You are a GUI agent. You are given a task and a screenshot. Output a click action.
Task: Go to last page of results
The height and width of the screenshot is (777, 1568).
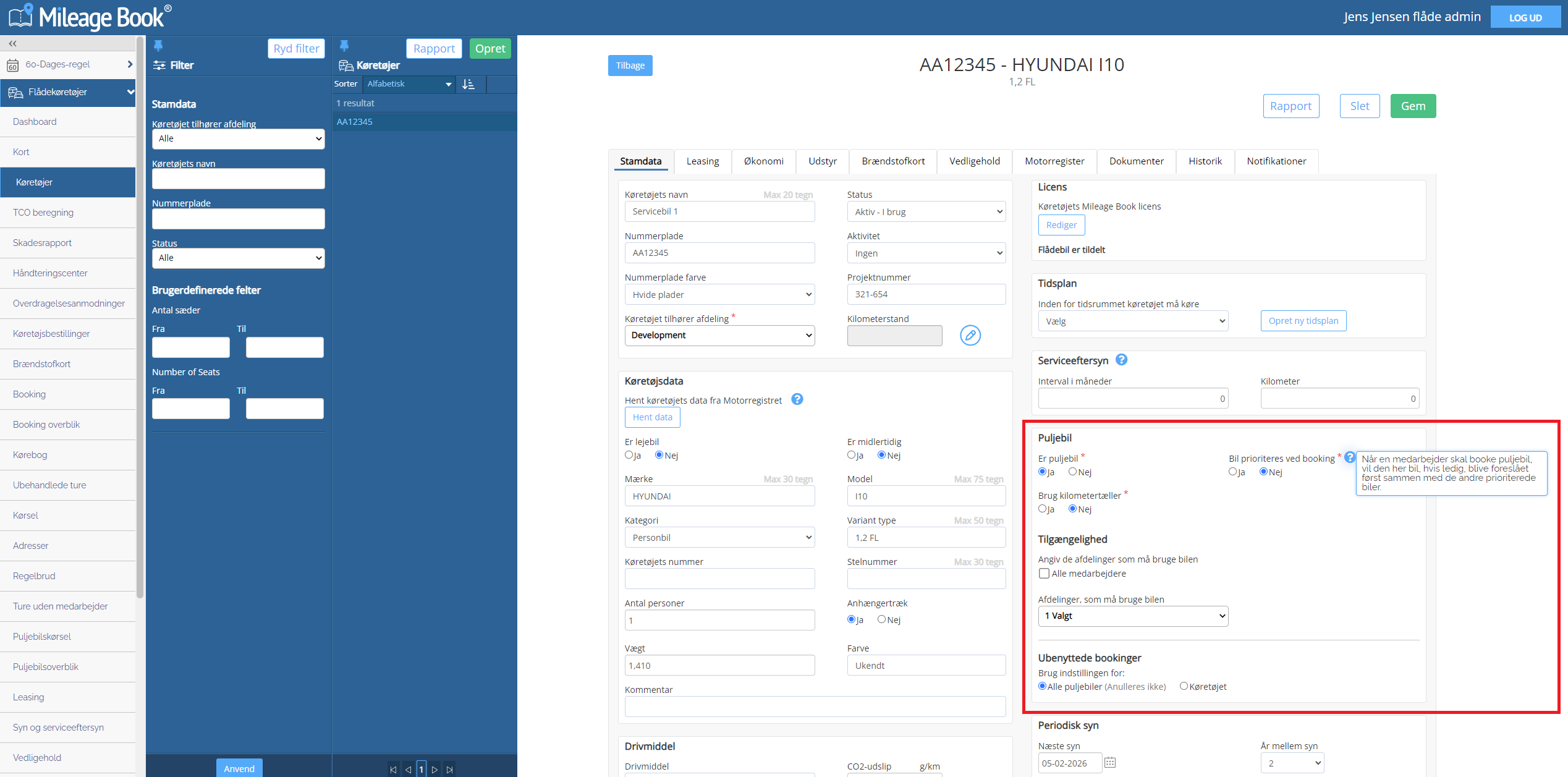pos(449,770)
